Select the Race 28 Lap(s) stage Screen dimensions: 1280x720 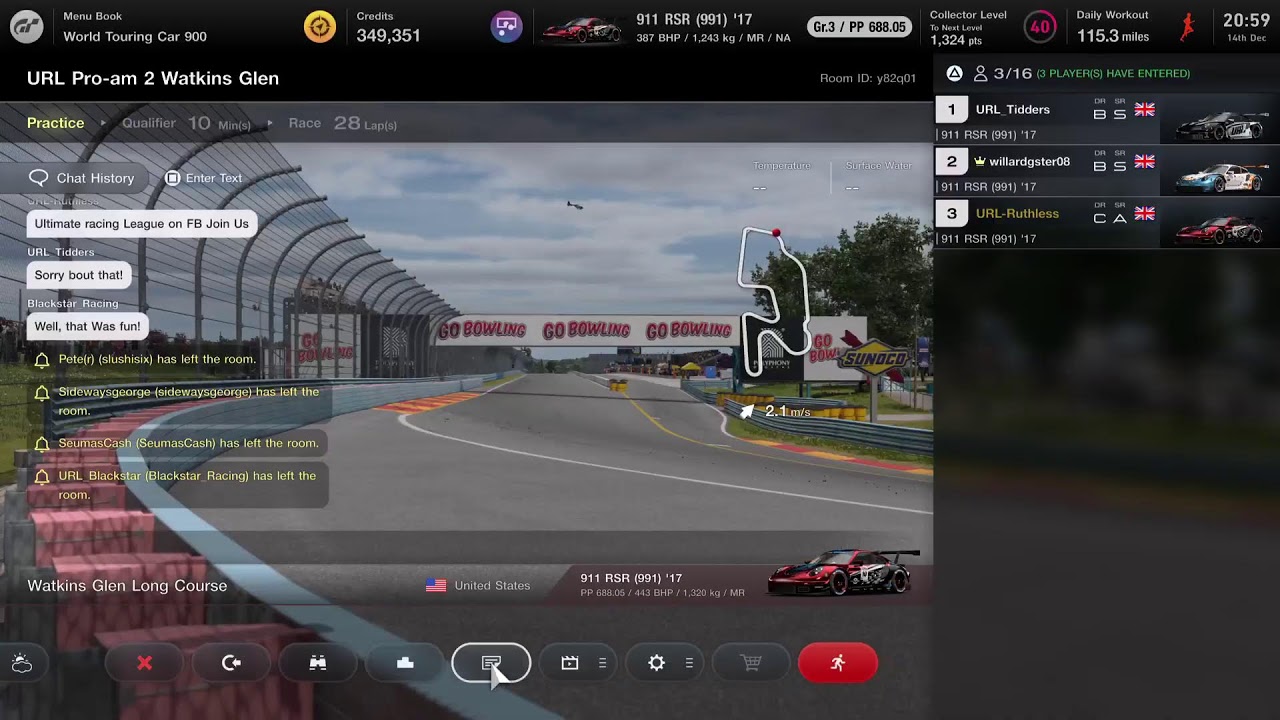tap(343, 123)
